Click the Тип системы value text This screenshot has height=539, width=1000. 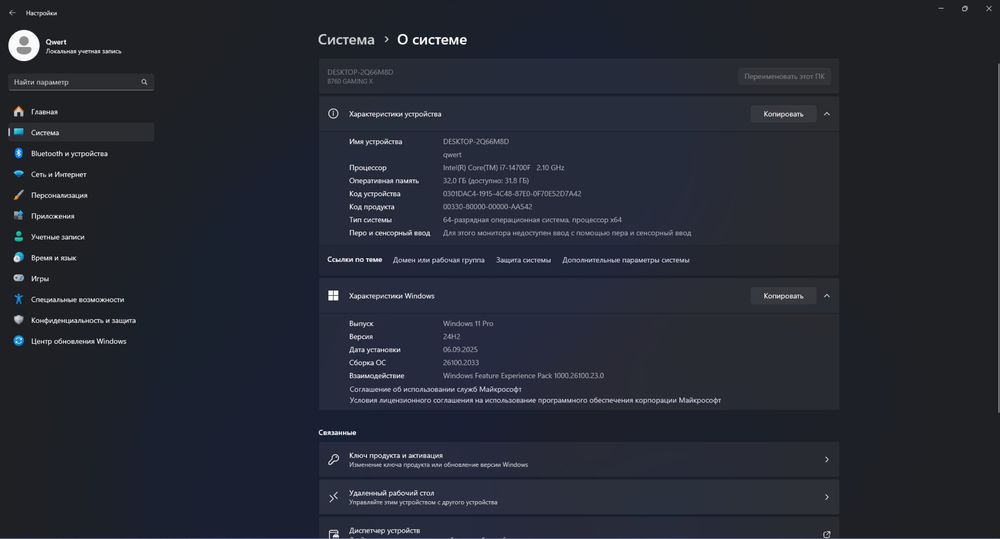[x=532, y=219]
